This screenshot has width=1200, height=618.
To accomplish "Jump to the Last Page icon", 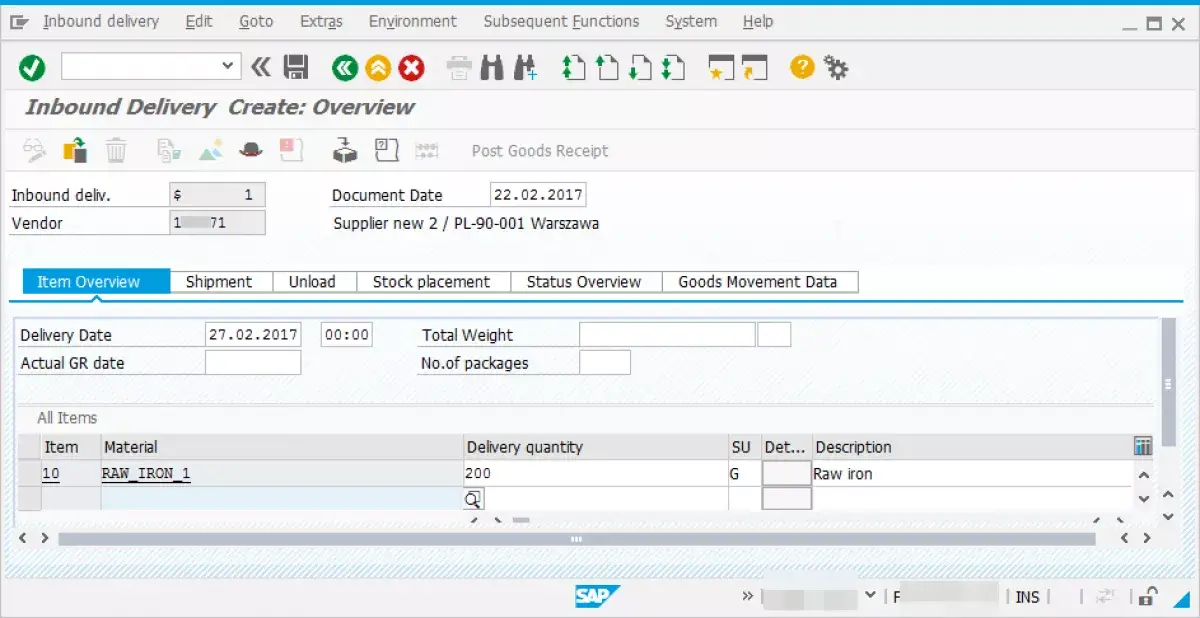I will (x=673, y=68).
